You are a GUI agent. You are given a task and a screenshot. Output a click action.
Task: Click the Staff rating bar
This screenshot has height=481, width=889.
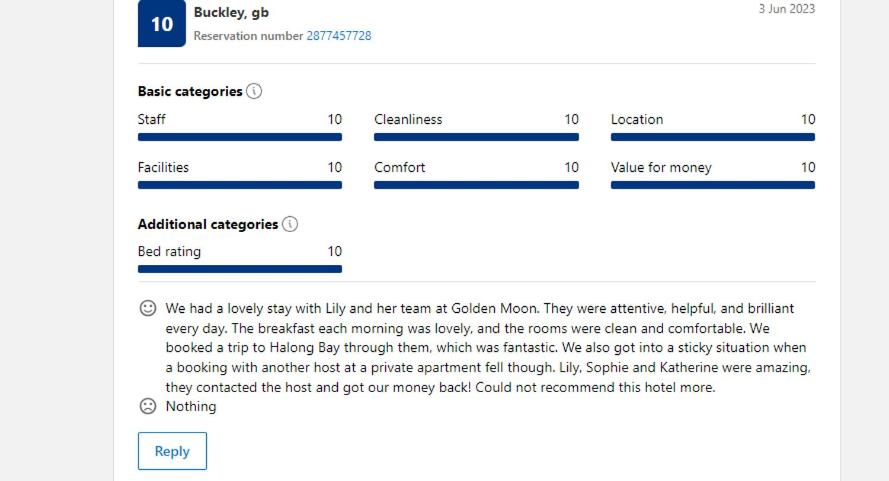click(x=240, y=137)
